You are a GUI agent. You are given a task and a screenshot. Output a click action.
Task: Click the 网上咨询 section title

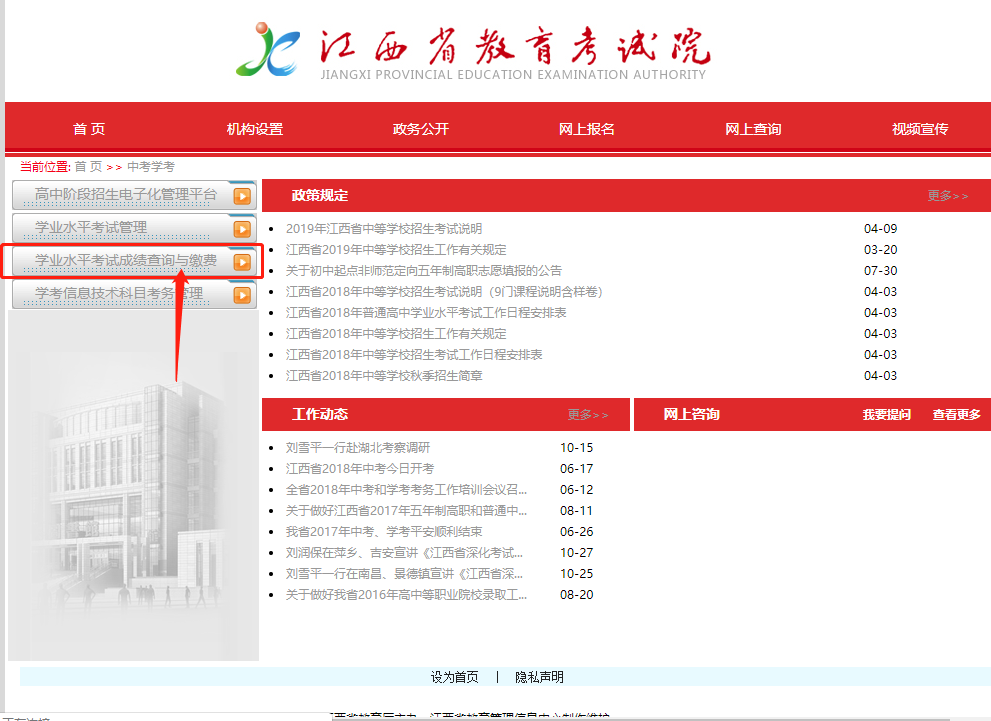coord(691,415)
